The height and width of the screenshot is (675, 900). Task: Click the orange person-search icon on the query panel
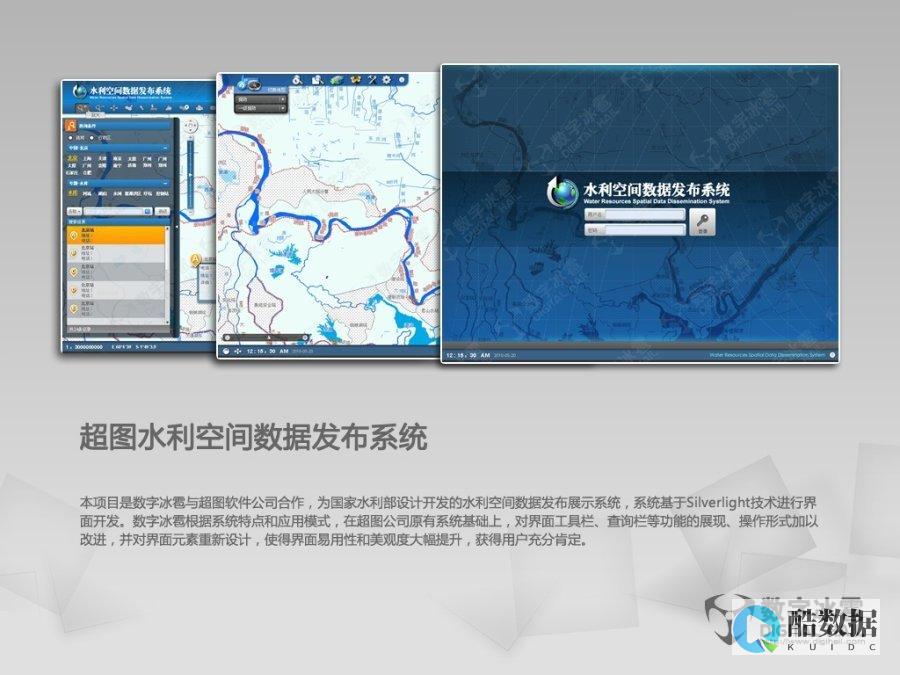point(71,126)
